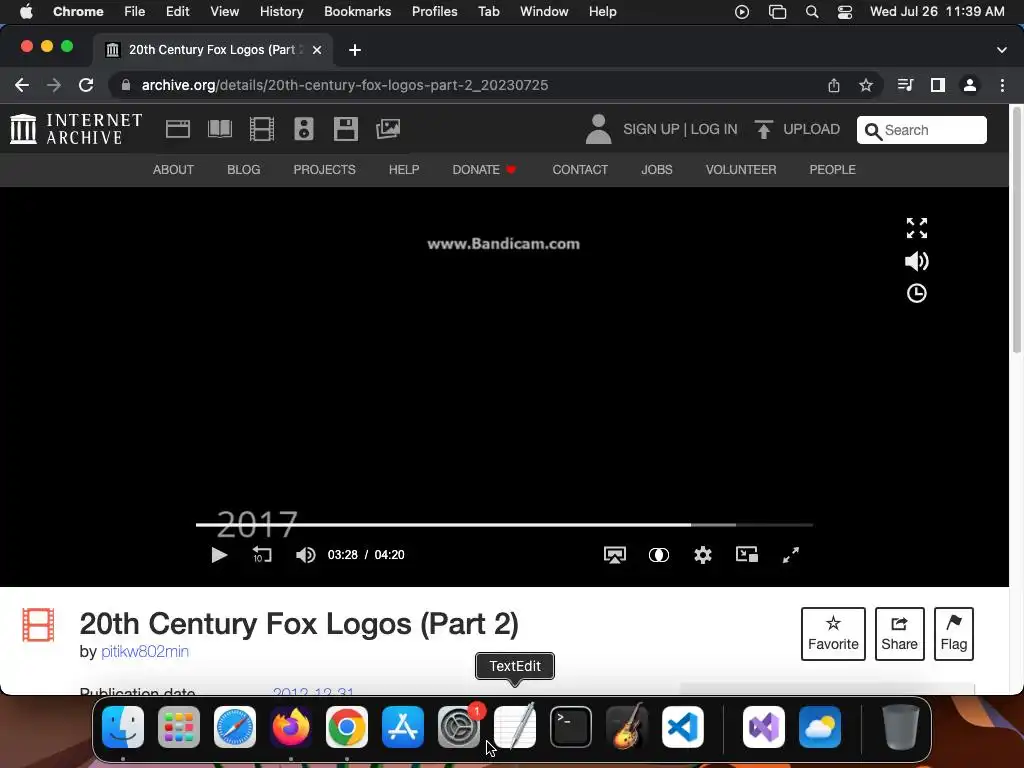This screenshot has height=768, width=1024.
Task: Focus the Internet Archive search field
Action: point(921,130)
